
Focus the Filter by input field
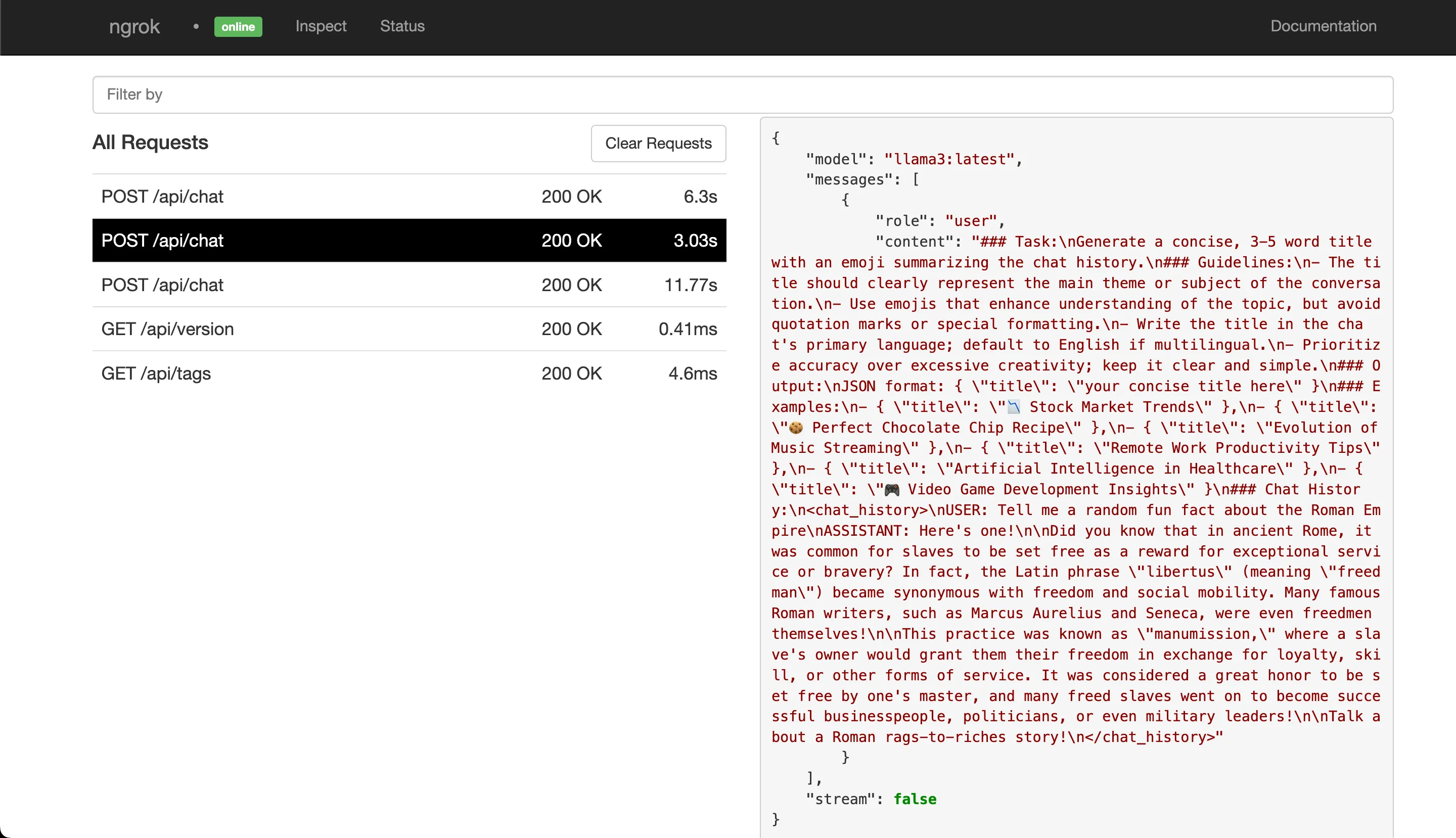pos(743,95)
